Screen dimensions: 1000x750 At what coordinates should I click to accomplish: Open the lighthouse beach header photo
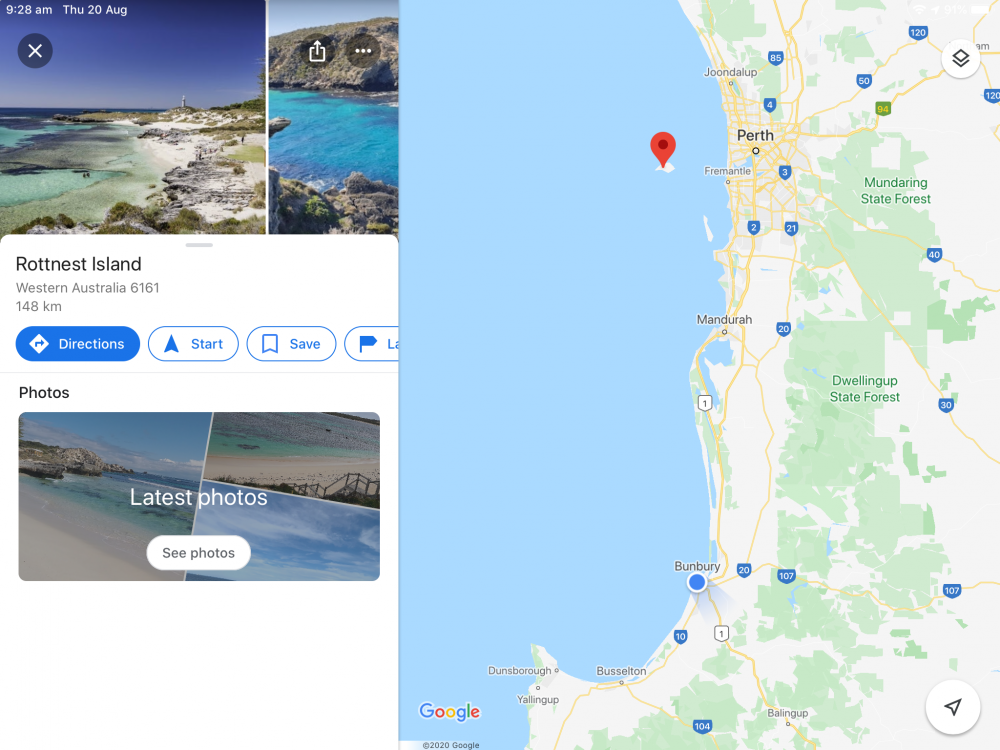click(x=133, y=117)
